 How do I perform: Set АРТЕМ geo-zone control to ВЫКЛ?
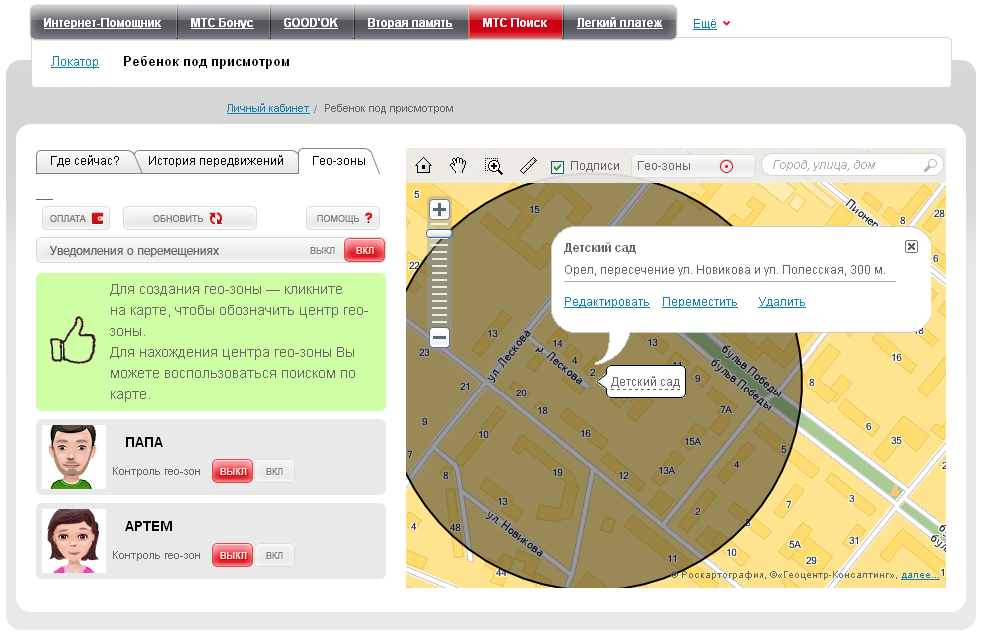(x=232, y=555)
